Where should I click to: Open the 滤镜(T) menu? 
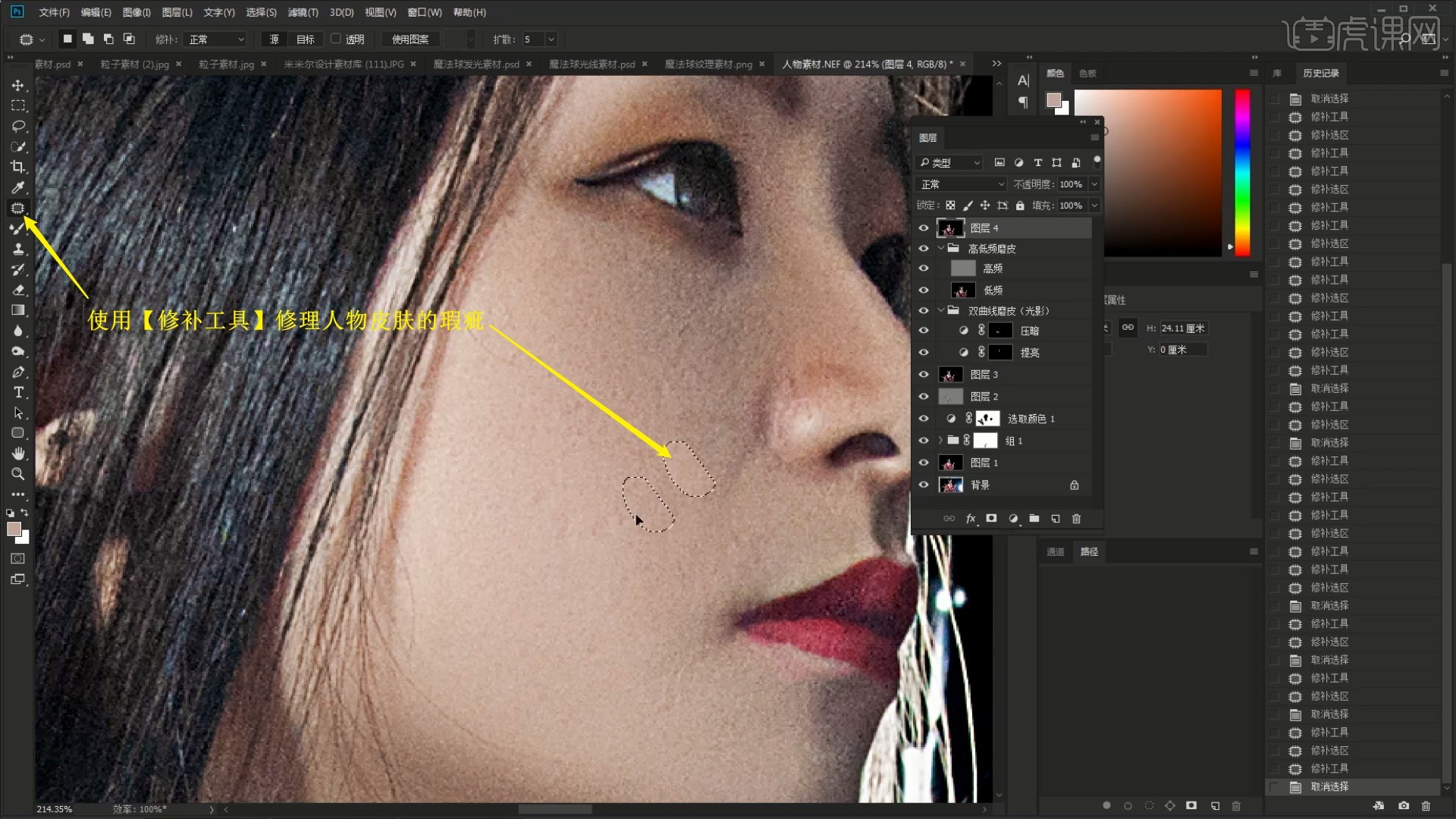pos(303,12)
